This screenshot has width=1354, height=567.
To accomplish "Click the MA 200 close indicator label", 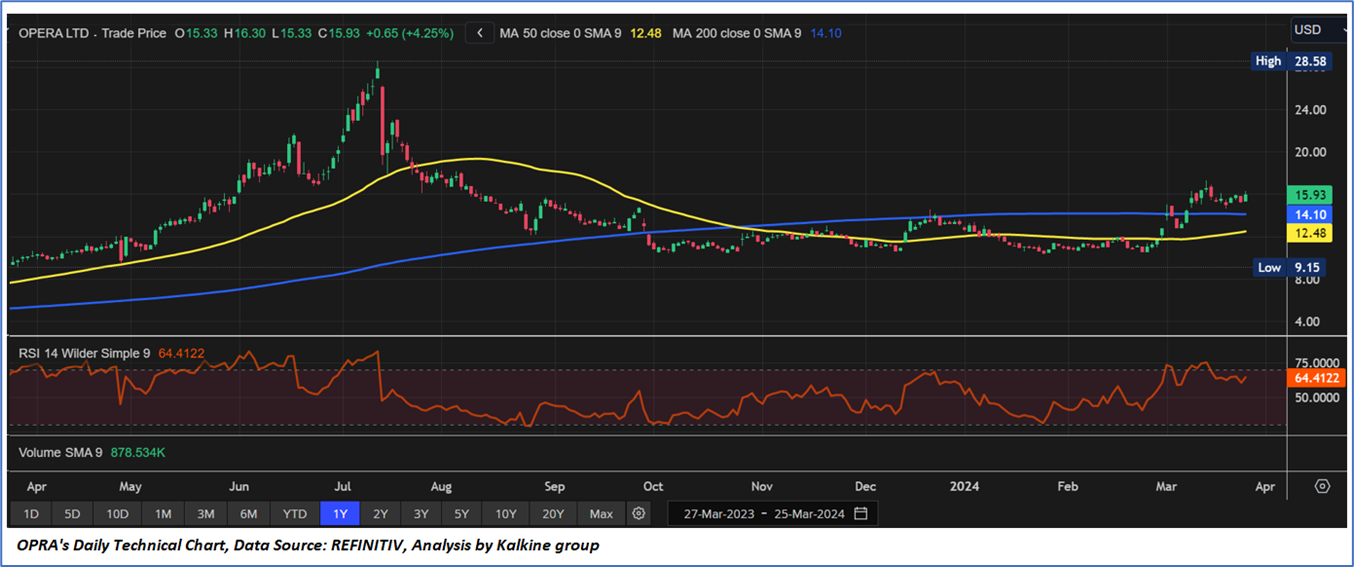I will pyautogui.click(x=736, y=33).
